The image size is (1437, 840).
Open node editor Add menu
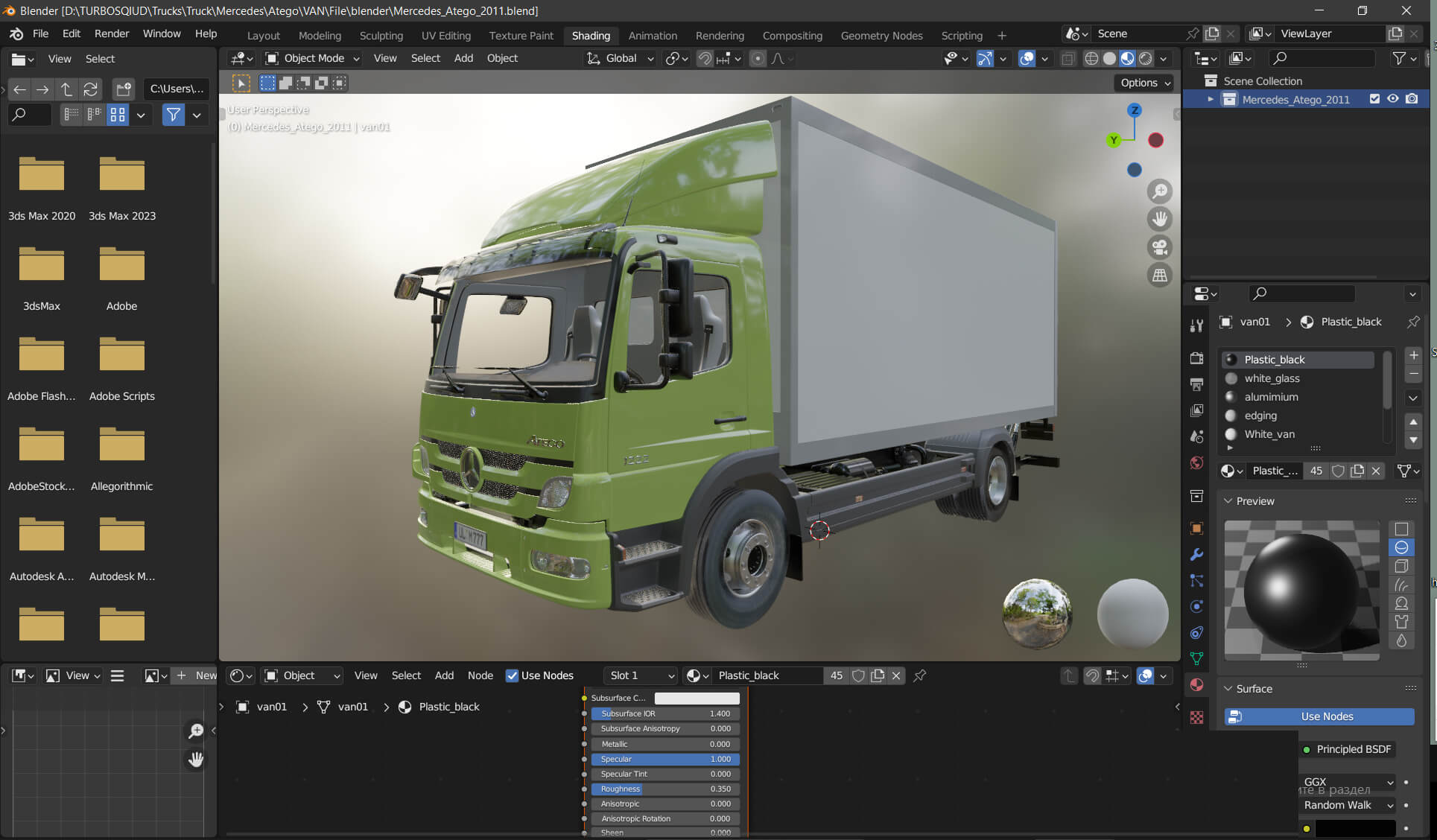tap(444, 675)
